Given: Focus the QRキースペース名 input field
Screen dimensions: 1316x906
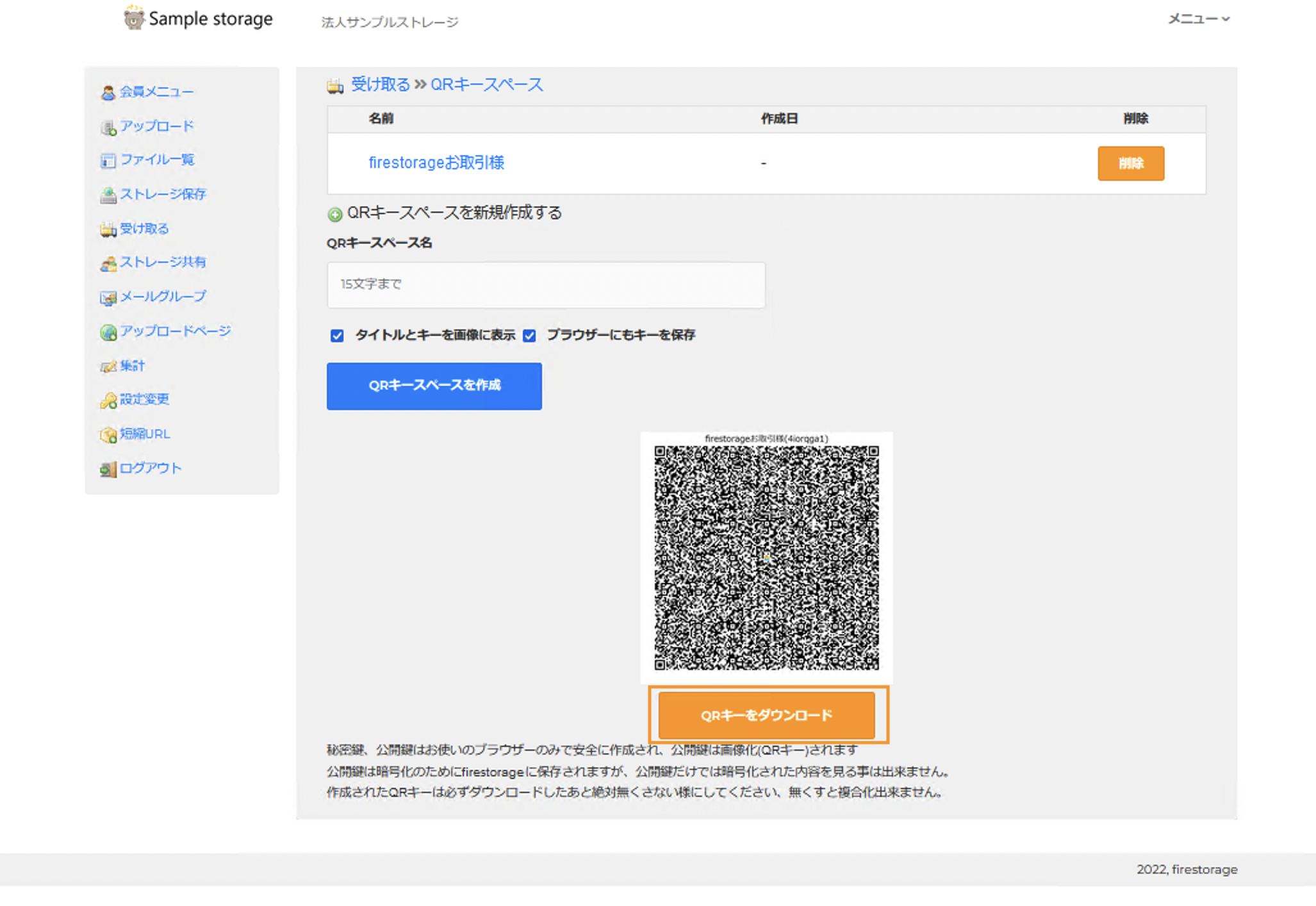Looking at the screenshot, I should [546, 284].
